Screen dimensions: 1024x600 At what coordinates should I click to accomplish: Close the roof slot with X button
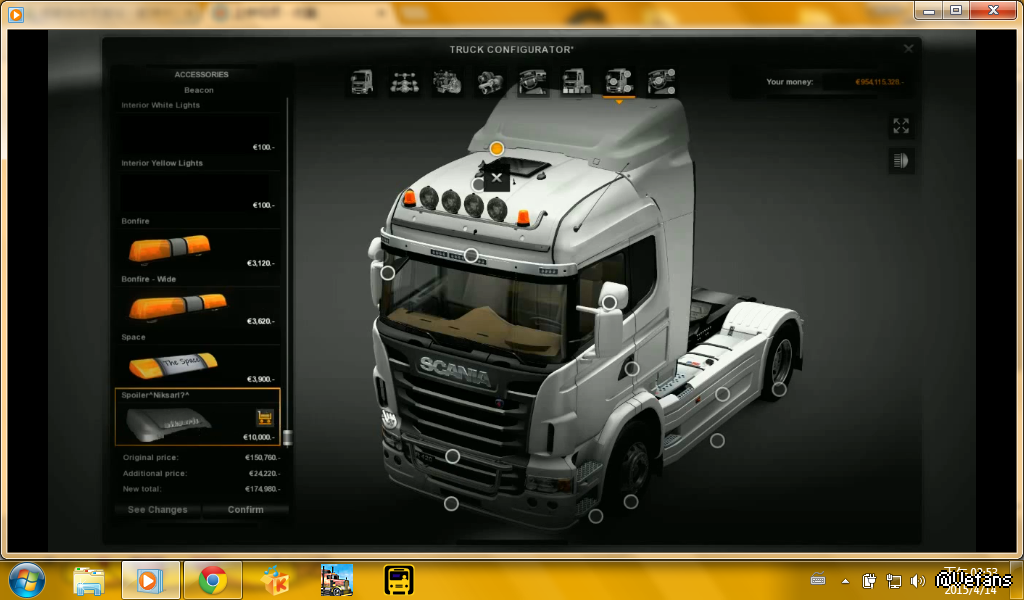(x=497, y=177)
